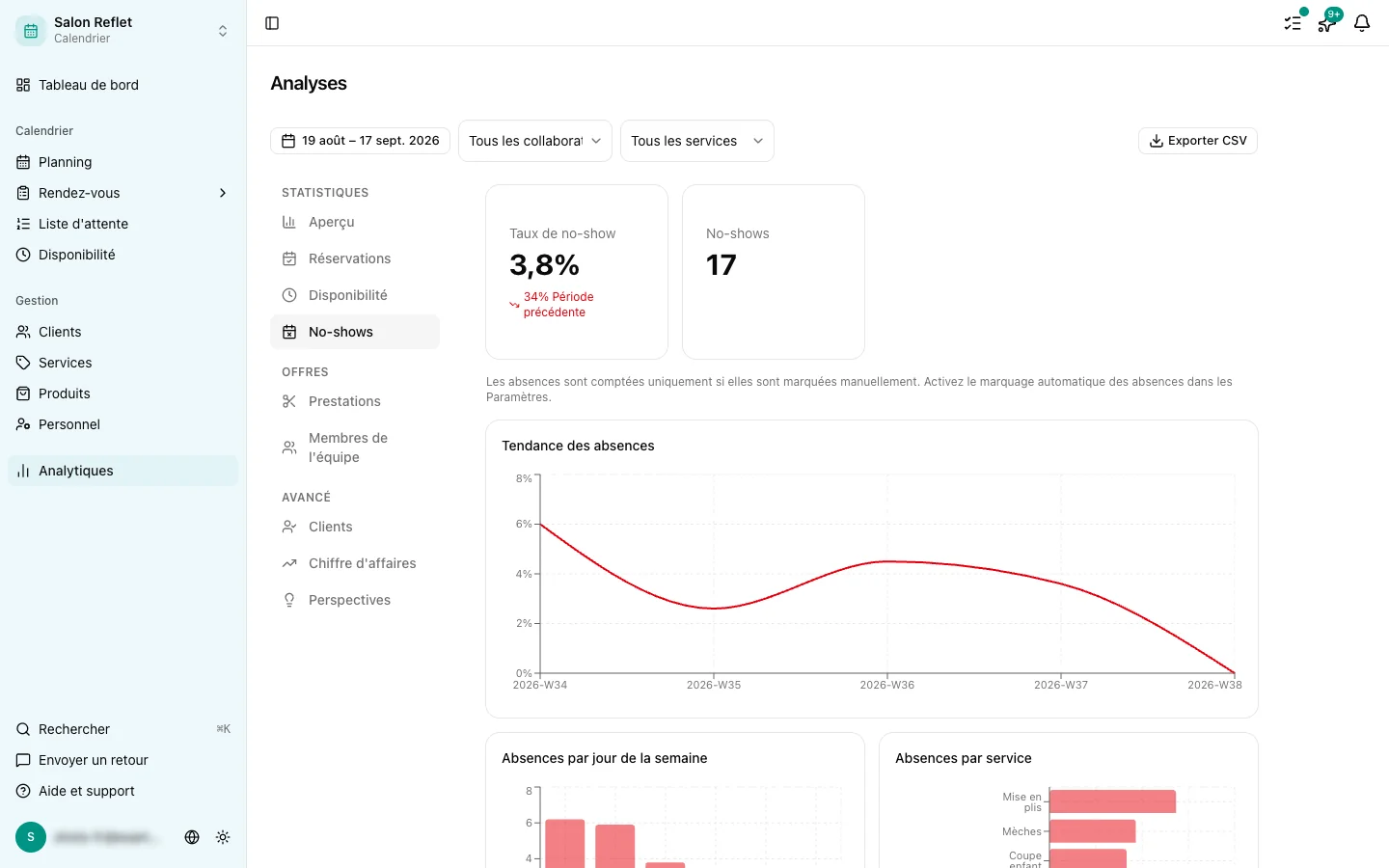Screen dimensions: 1389x868
Task: Open the date range picker 19 août – 17 sept. 2026
Action: tap(360, 141)
